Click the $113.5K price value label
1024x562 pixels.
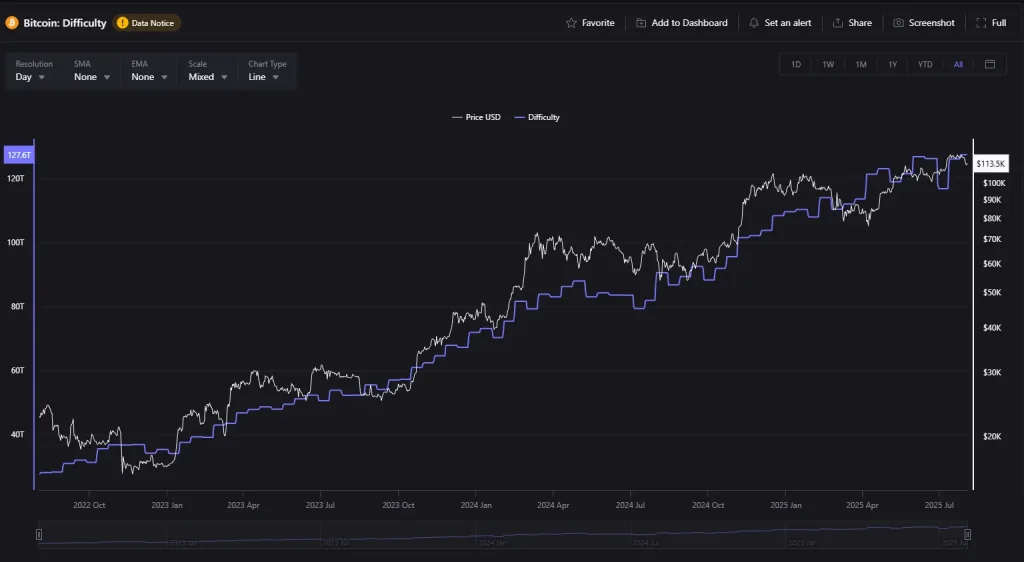click(x=991, y=164)
